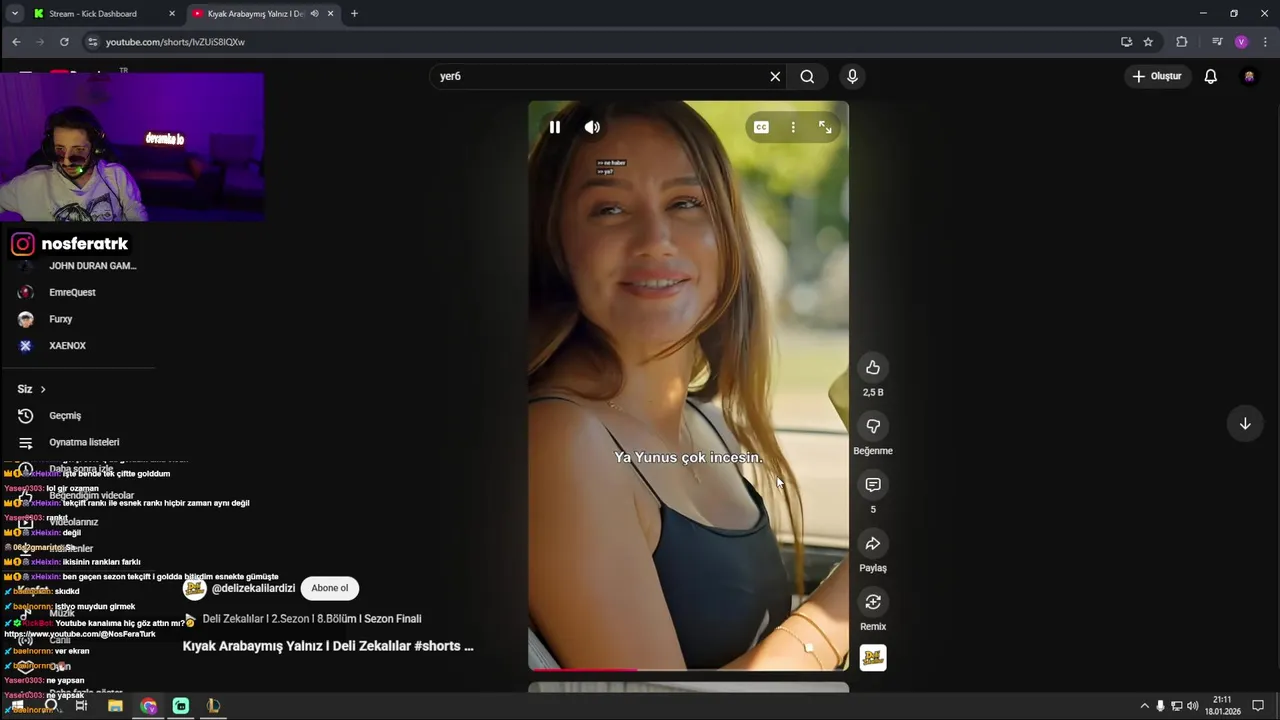1280x720 pixels.
Task: Go back in browser history
Action: pyautogui.click(x=16, y=42)
